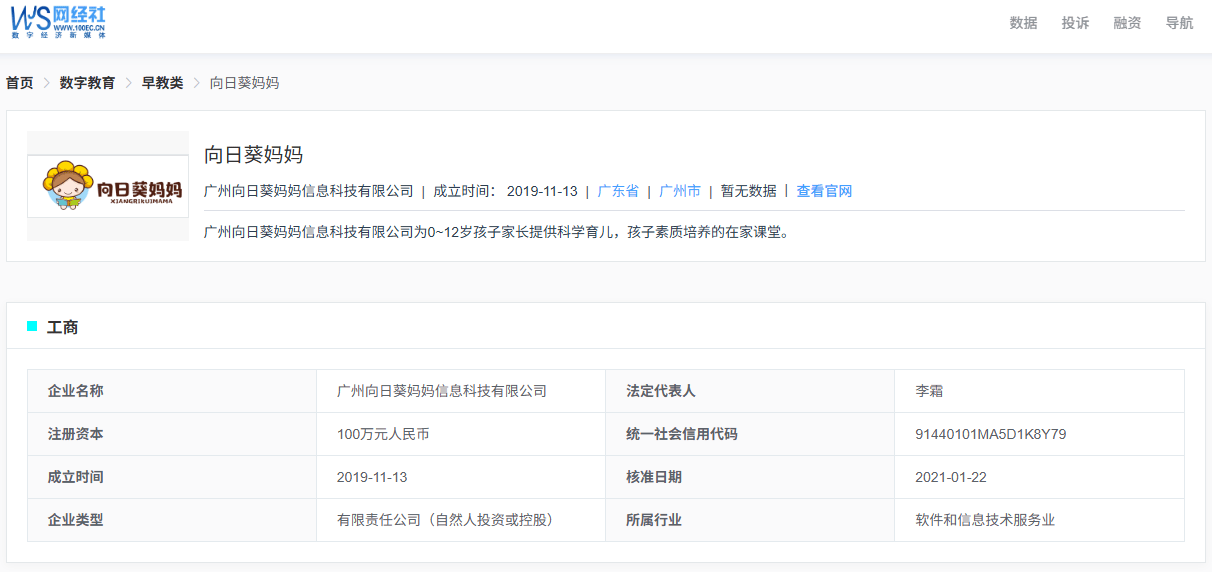
Task: Click the 成立时间 table label cell
Action: (x=172, y=477)
